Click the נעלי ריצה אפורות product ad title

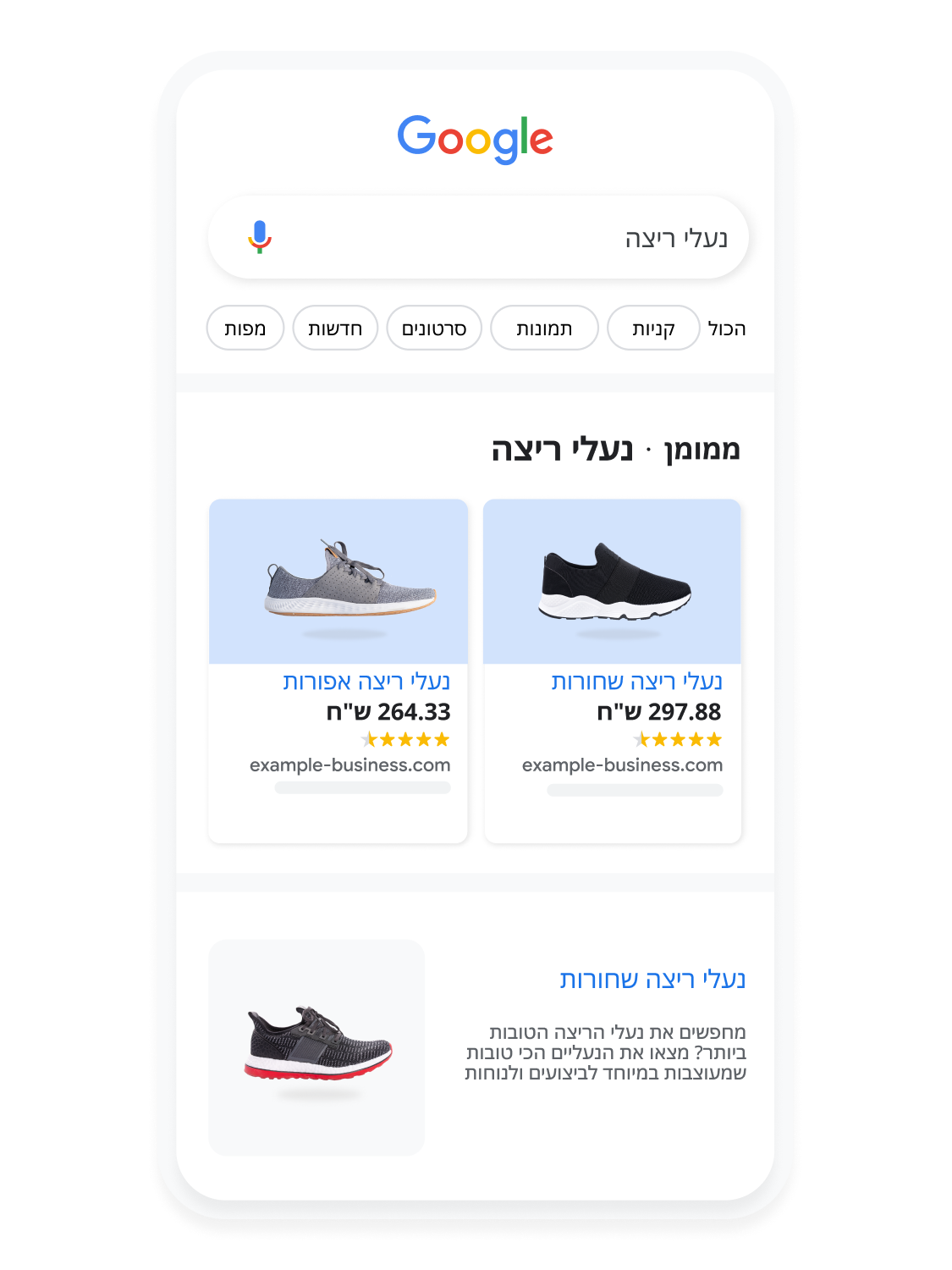pyautogui.click(x=366, y=682)
